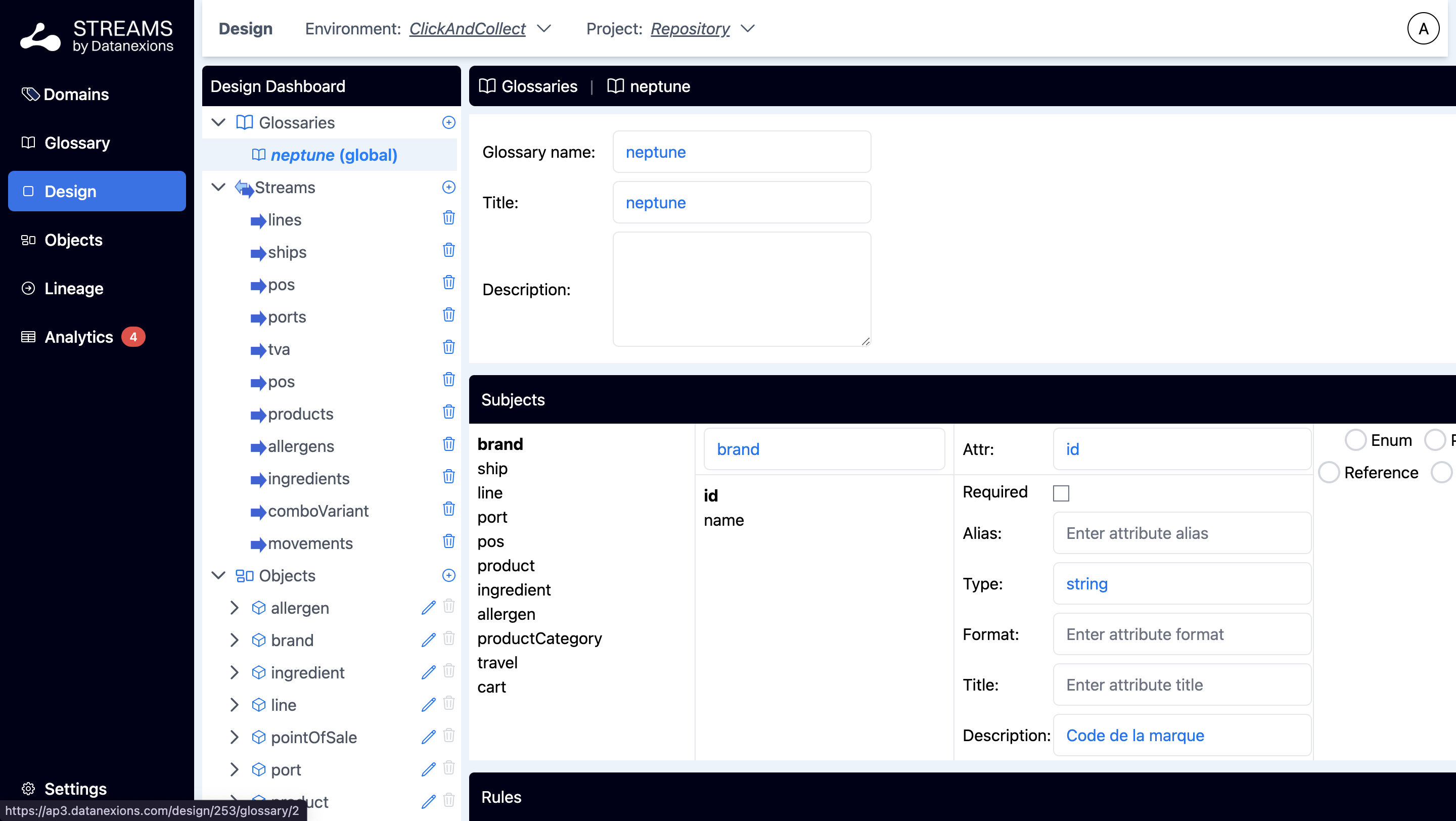The width and height of the screenshot is (1456, 821).
Task: Open the Analytics sidebar item
Action: click(x=78, y=337)
